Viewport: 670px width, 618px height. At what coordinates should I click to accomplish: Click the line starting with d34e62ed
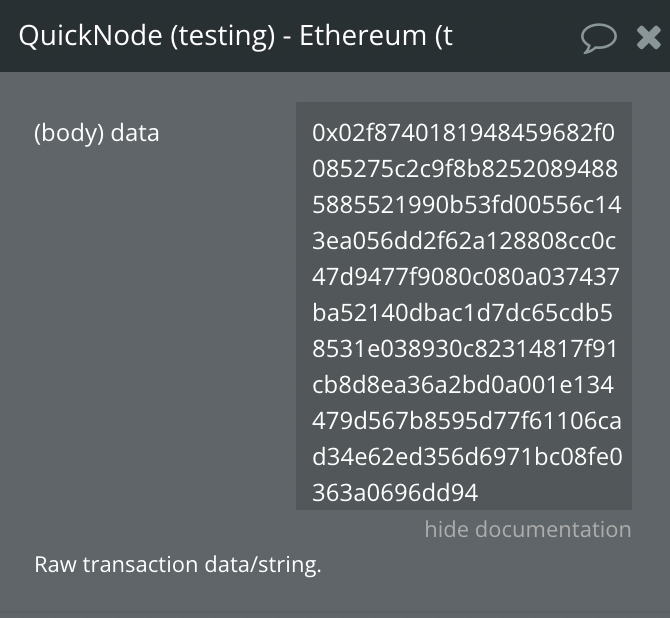tap(467, 456)
